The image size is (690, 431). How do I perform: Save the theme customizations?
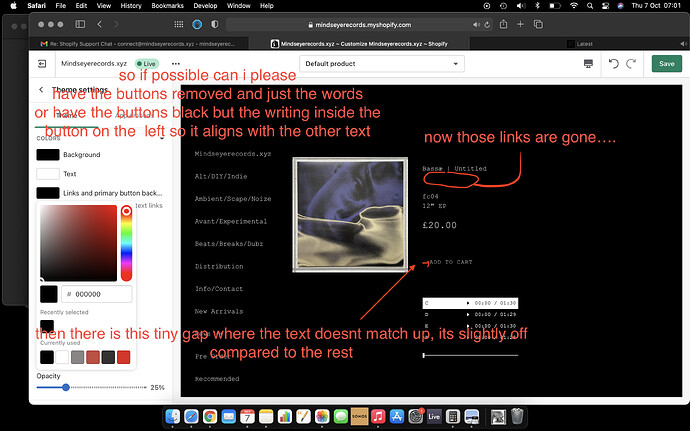click(x=667, y=64)
